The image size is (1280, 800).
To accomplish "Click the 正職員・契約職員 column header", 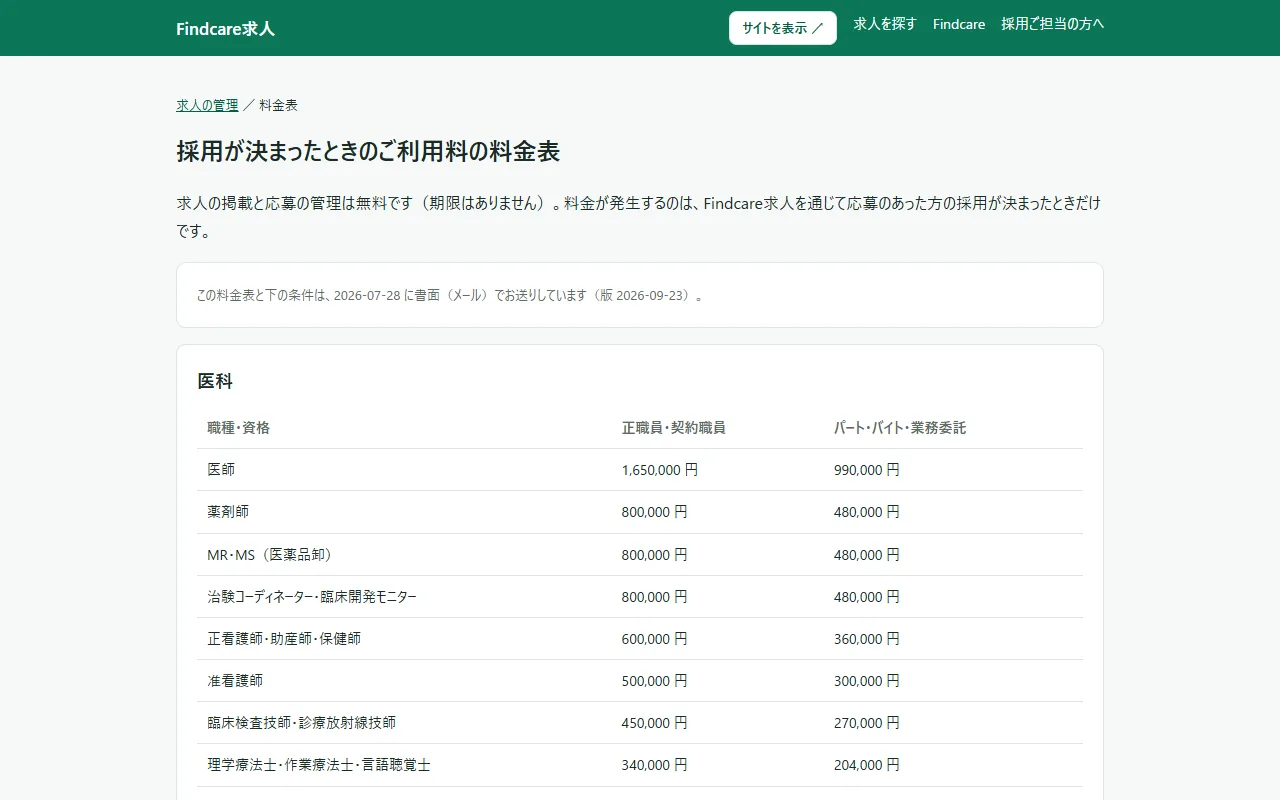I will pos(674,428).
